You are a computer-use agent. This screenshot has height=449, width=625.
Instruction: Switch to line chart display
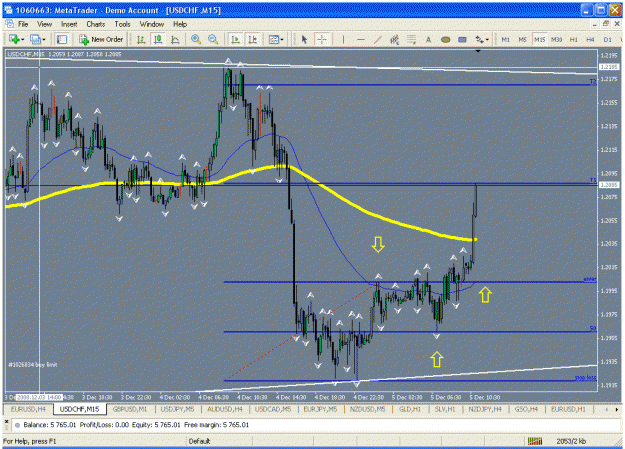coord(175,39)
